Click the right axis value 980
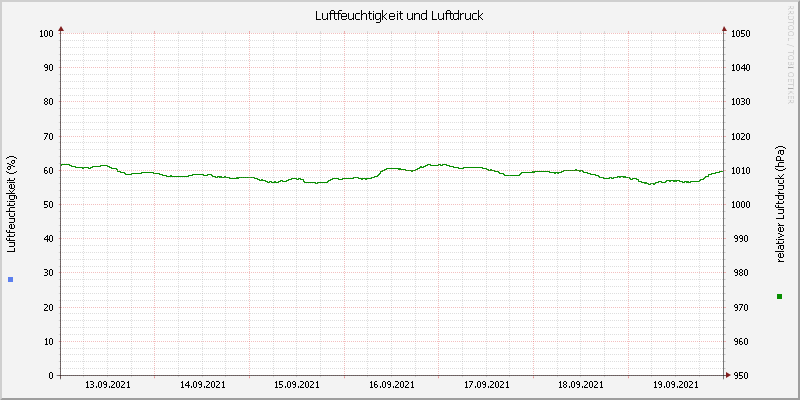 [x=739, y=273]
